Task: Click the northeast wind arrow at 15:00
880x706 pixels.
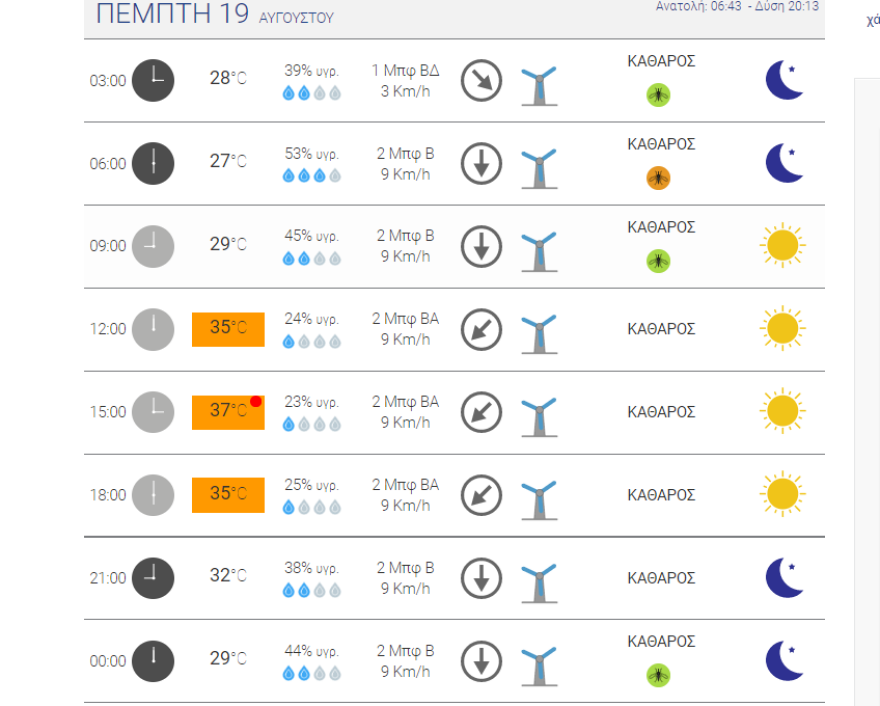Action: coord(481,411)
